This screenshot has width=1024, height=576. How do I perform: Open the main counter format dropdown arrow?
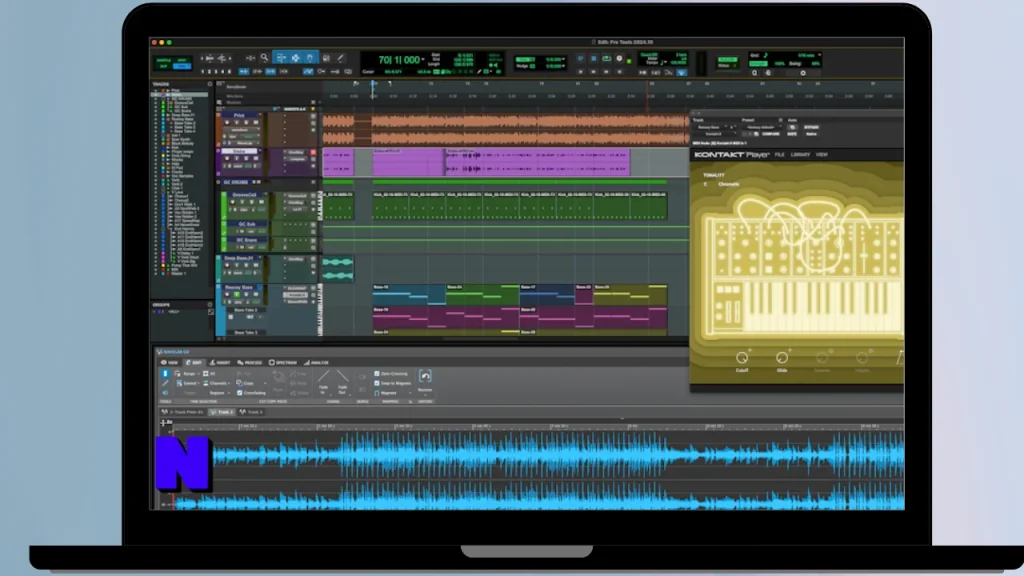tap(423, 60)
